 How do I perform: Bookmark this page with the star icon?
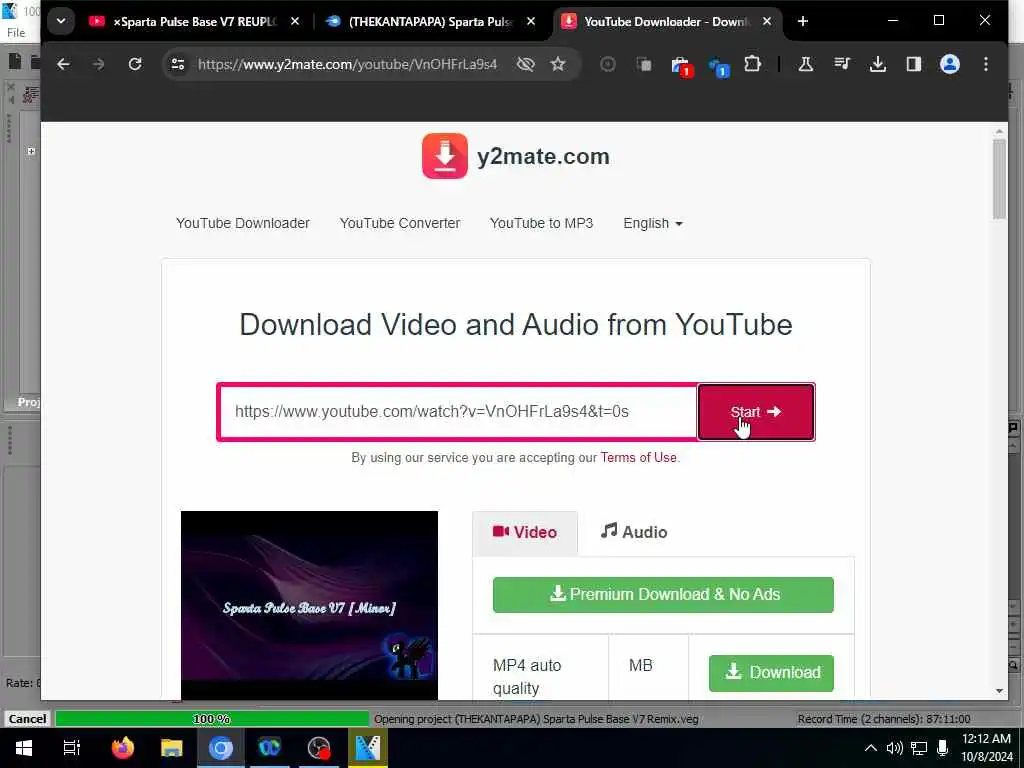point(558,64)
